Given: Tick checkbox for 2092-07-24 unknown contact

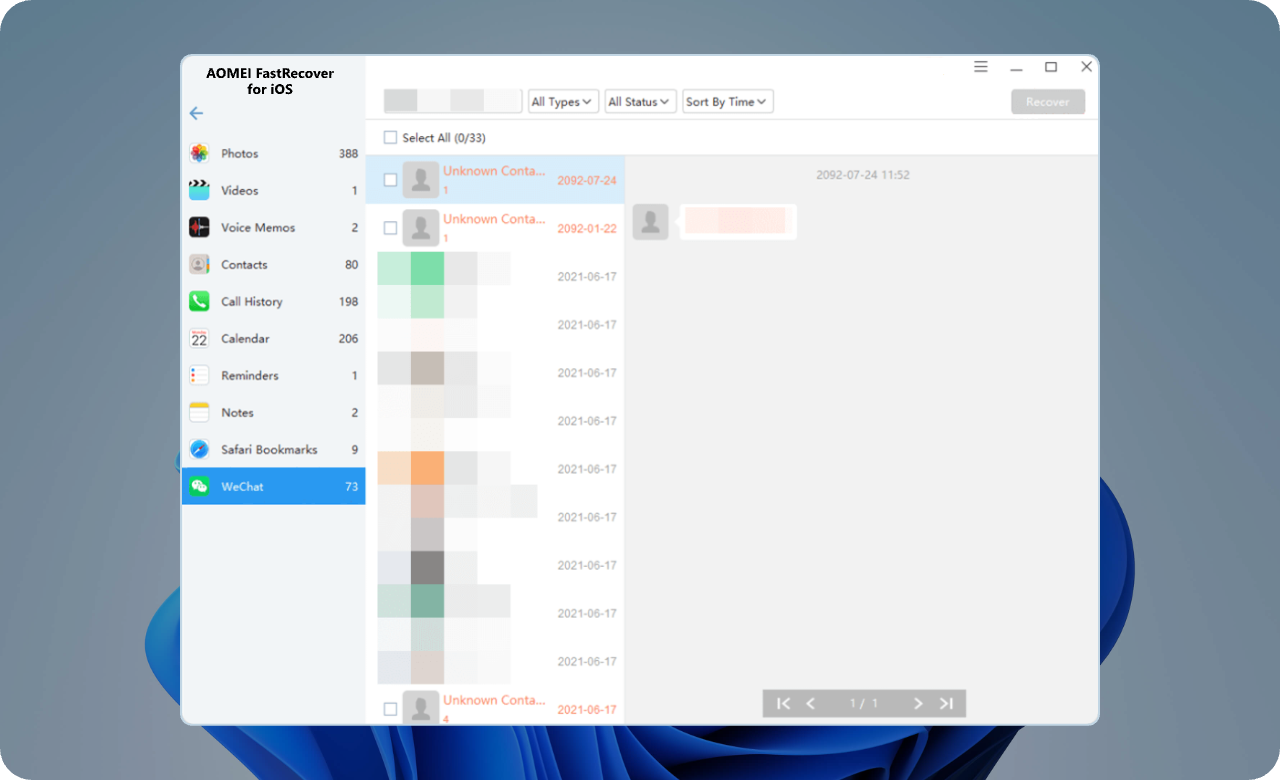Looking at the screenshot, I should (391, 180).
